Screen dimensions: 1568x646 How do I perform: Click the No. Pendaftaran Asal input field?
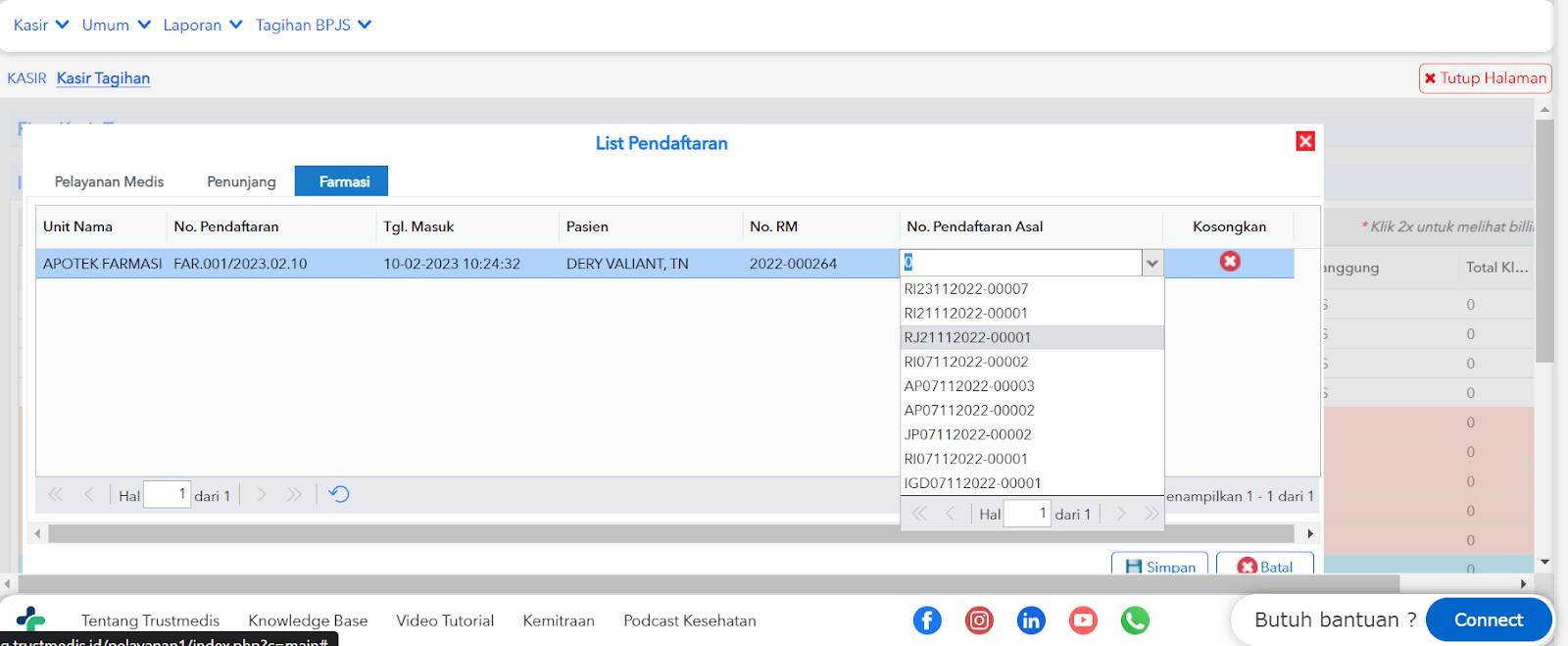click(1021, 263)
